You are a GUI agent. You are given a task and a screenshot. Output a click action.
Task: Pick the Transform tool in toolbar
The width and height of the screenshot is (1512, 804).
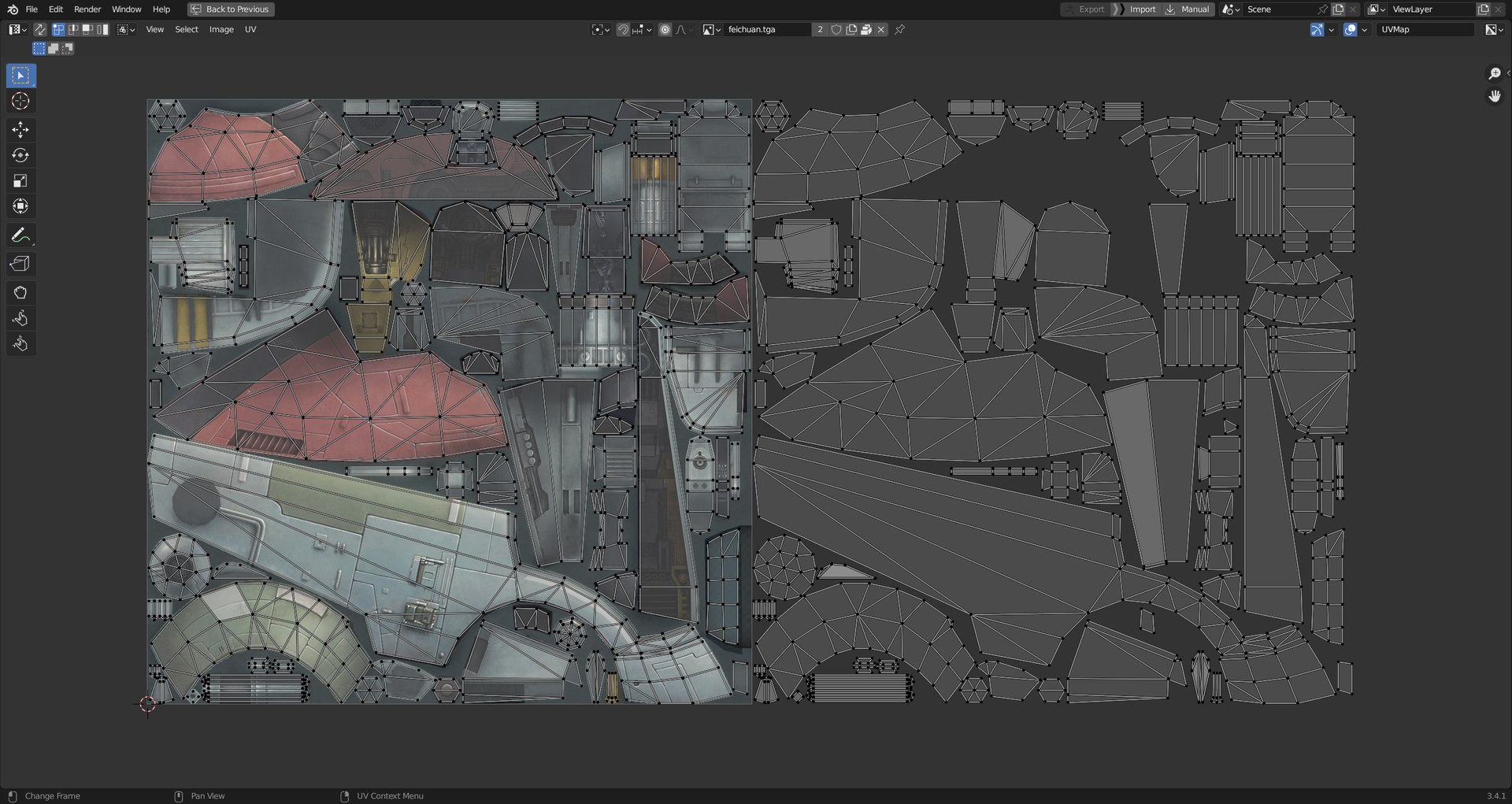[20, 206]
